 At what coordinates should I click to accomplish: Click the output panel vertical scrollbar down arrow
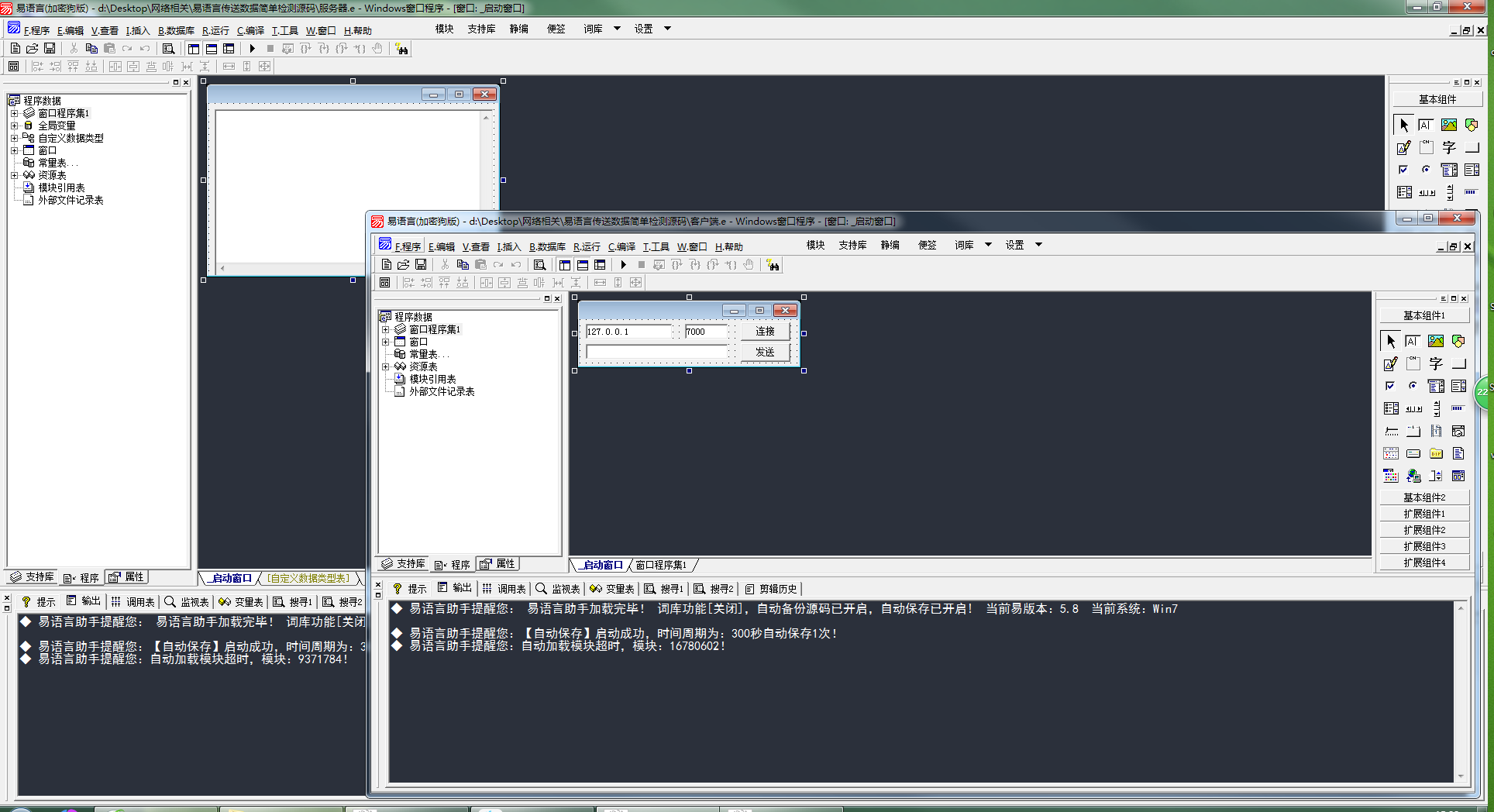(1461, 776)
